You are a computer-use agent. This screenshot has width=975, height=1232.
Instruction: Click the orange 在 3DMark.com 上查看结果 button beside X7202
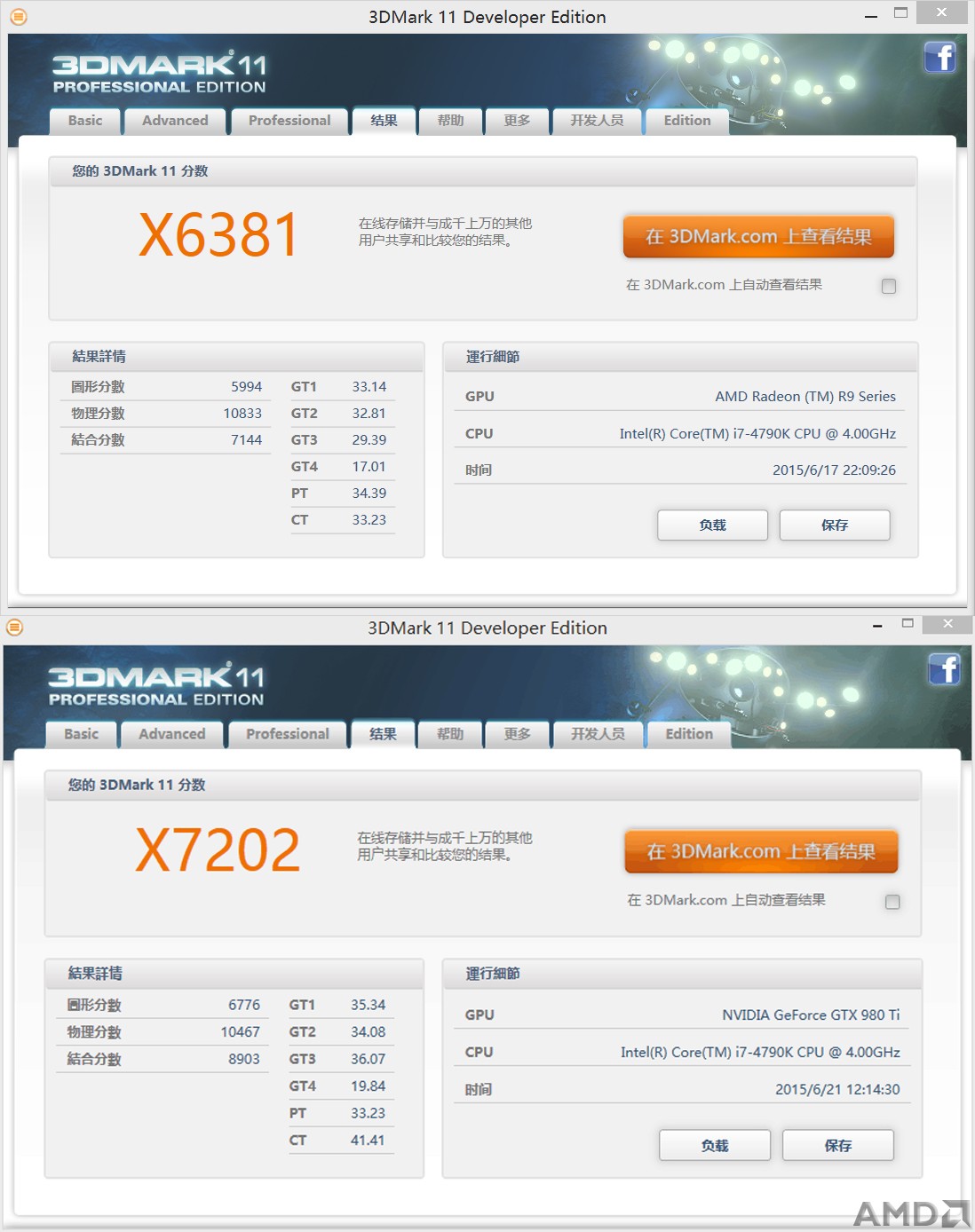point(761,852)
